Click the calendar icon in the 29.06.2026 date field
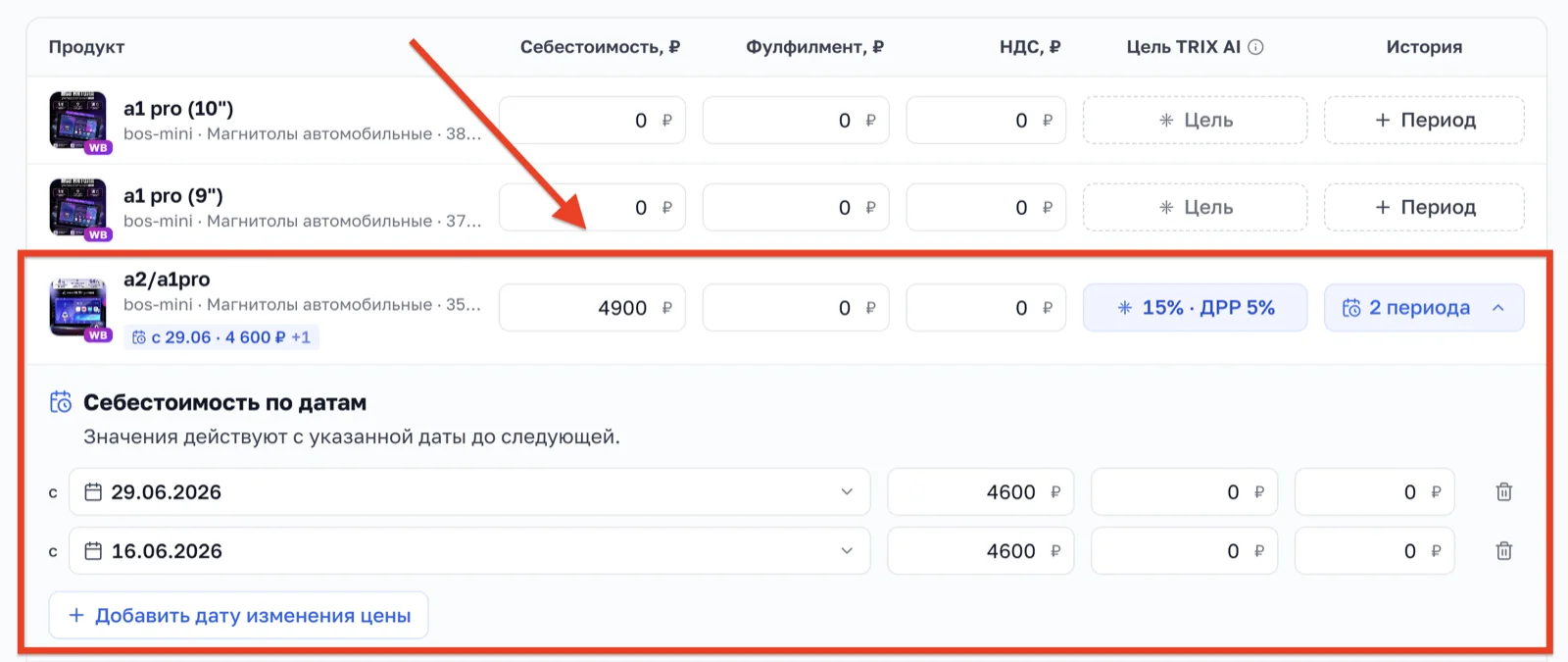Image resolution: width=1568 pixels, height=662 pixels. pos(93,491)
